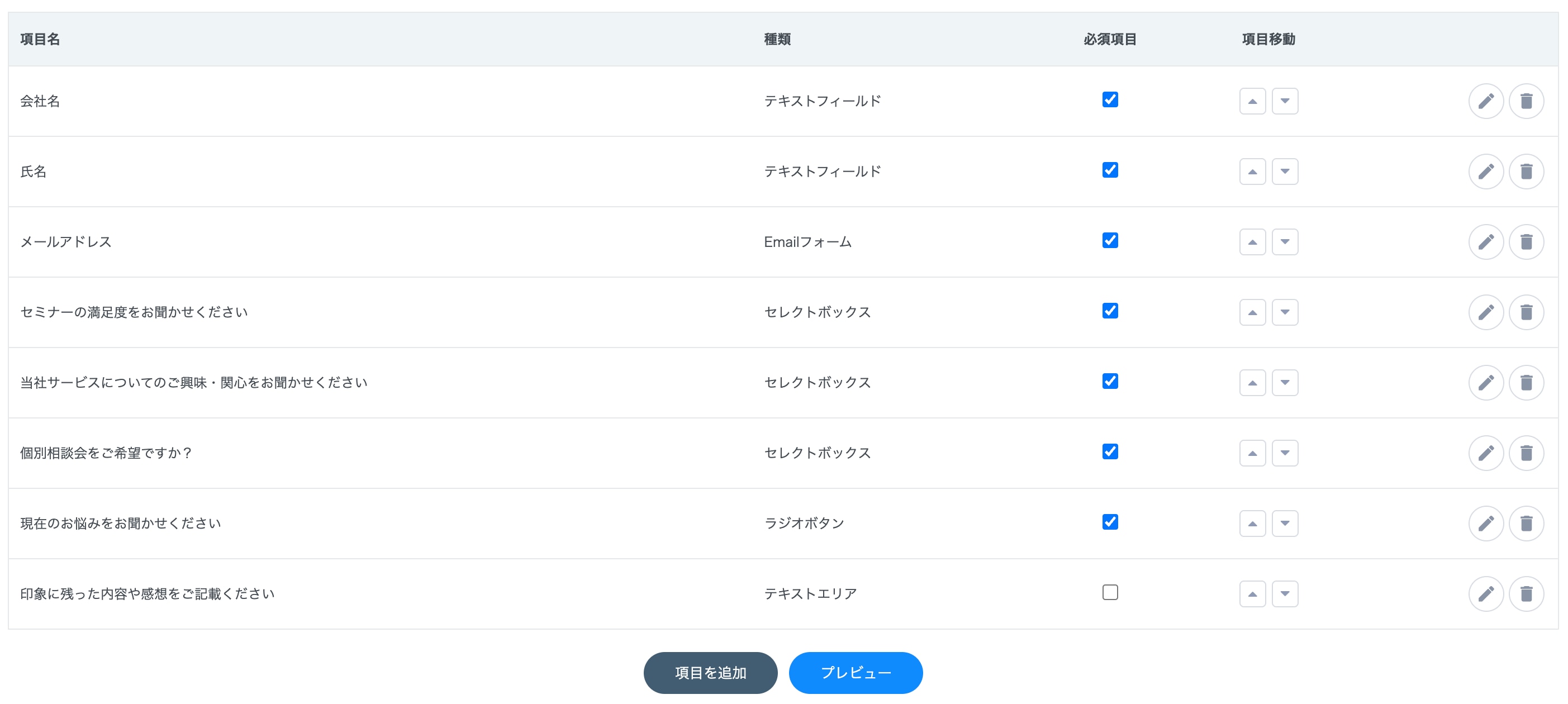Move 氏名 row down with arrow
Screen dimensions: 1568x704
click(1284, 172)
